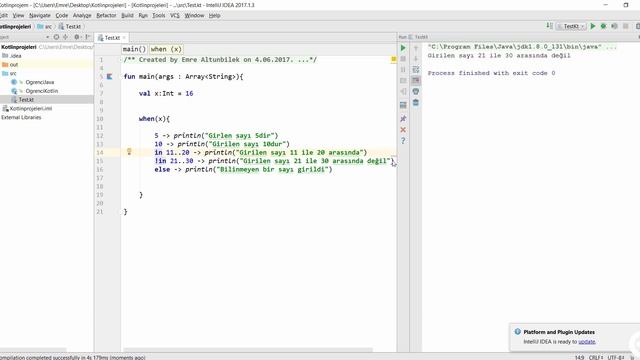Screen dimensions: 640x360
Task: Print the console output icon
Action: [416, 91]
